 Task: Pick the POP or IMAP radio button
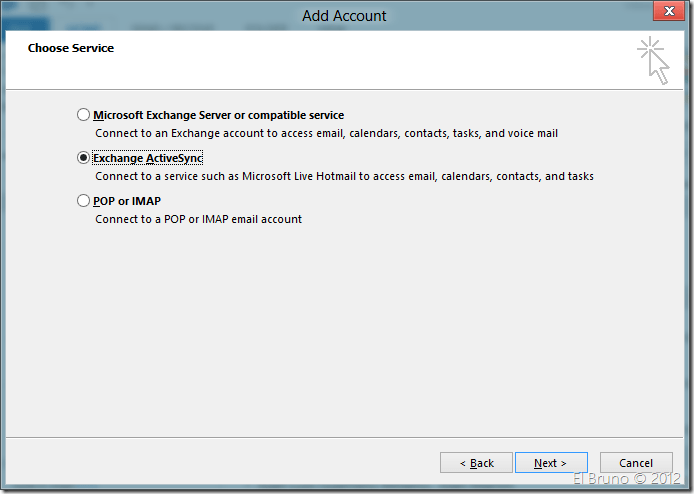pos(83,201)
